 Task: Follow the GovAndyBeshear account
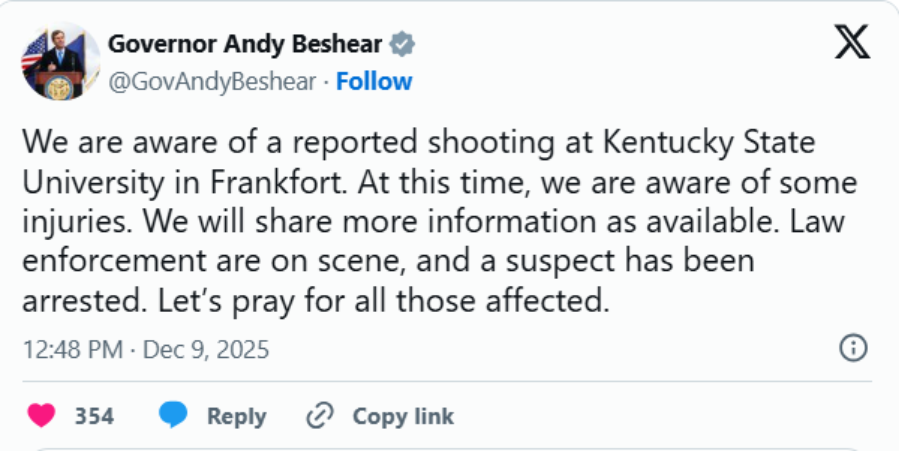point(374,81)
